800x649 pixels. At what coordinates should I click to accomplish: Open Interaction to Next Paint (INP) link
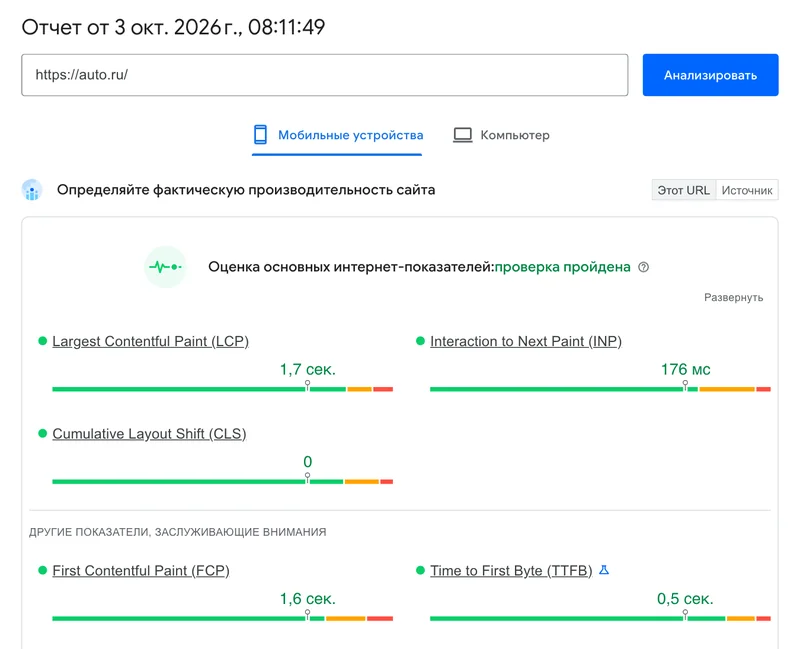526,341
